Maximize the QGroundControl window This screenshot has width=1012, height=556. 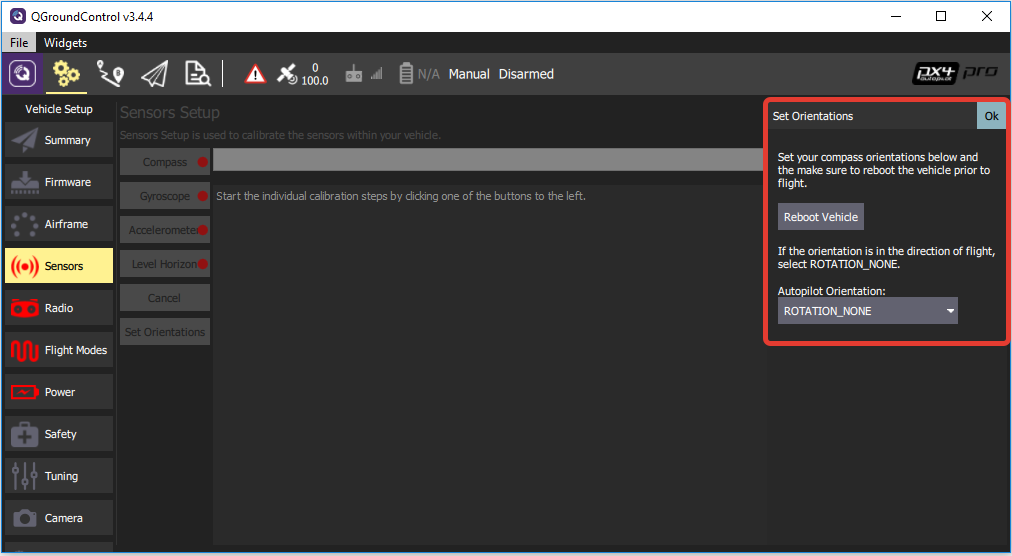[x=941, y=16]
